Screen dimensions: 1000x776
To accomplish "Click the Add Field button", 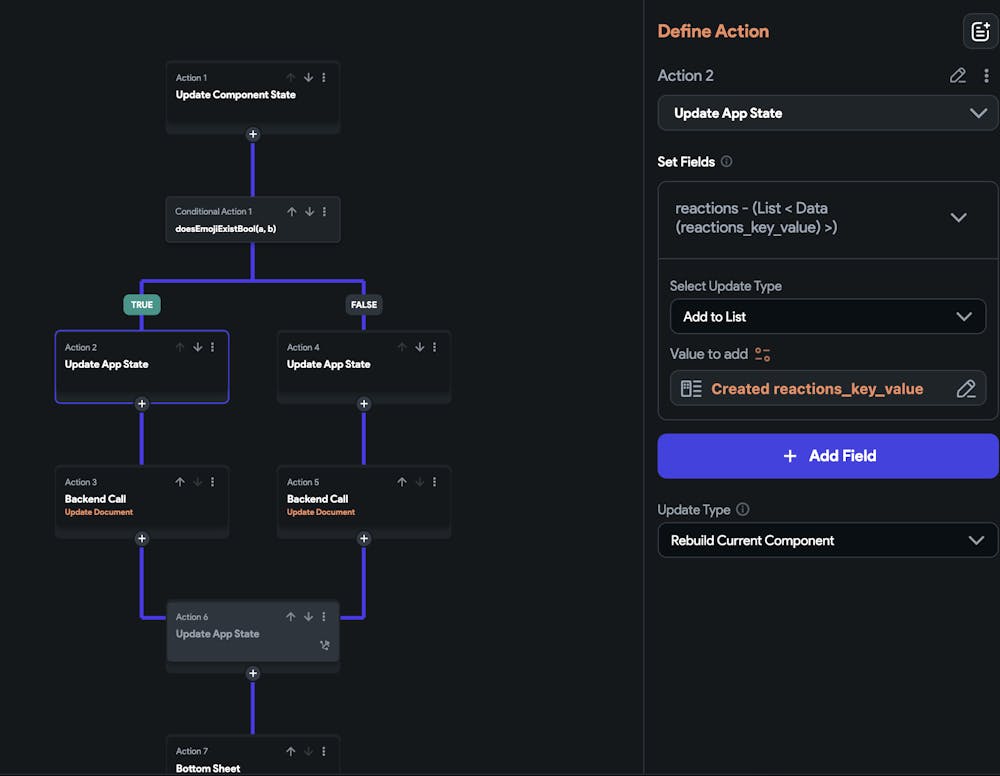I will [x=827, y=456].
